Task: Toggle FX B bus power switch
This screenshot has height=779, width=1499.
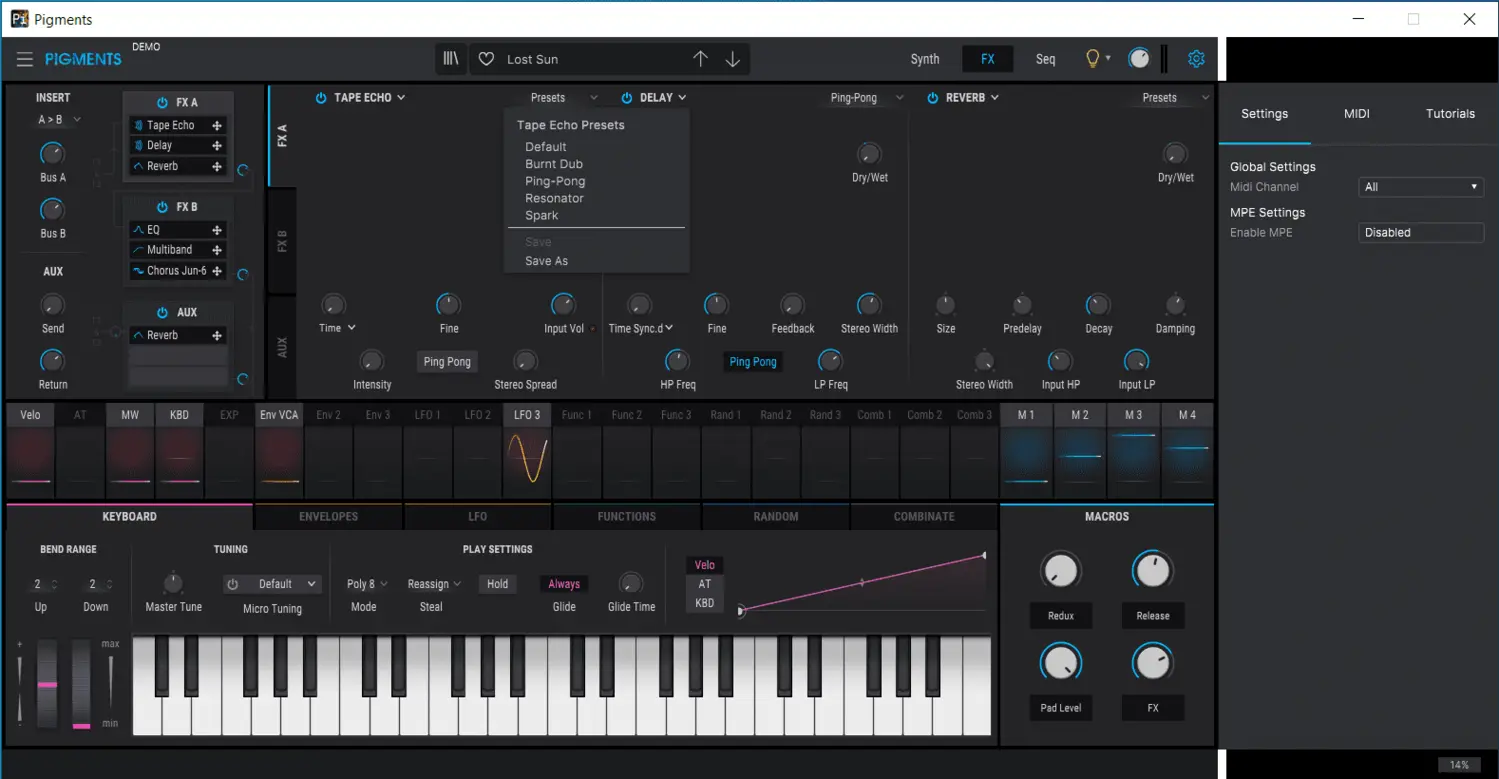Action: pyautogui.click(x=163, y=207)
